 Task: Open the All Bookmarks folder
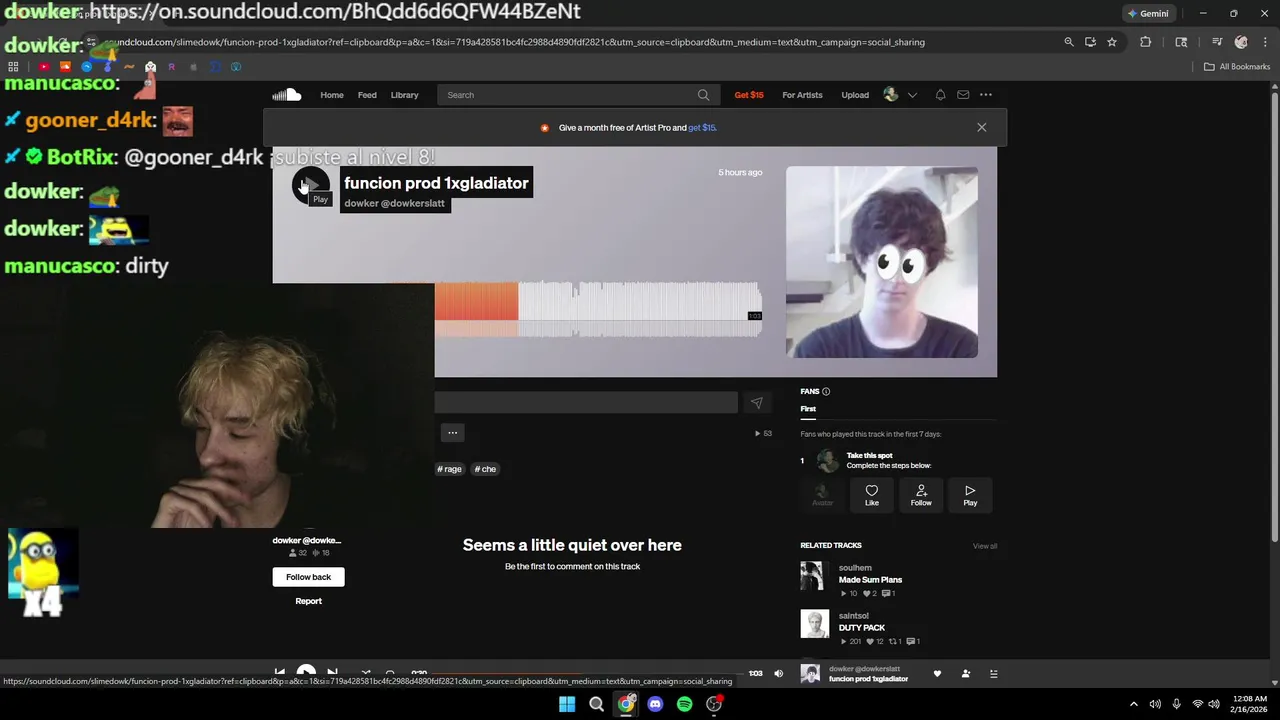coord(1237,67)
